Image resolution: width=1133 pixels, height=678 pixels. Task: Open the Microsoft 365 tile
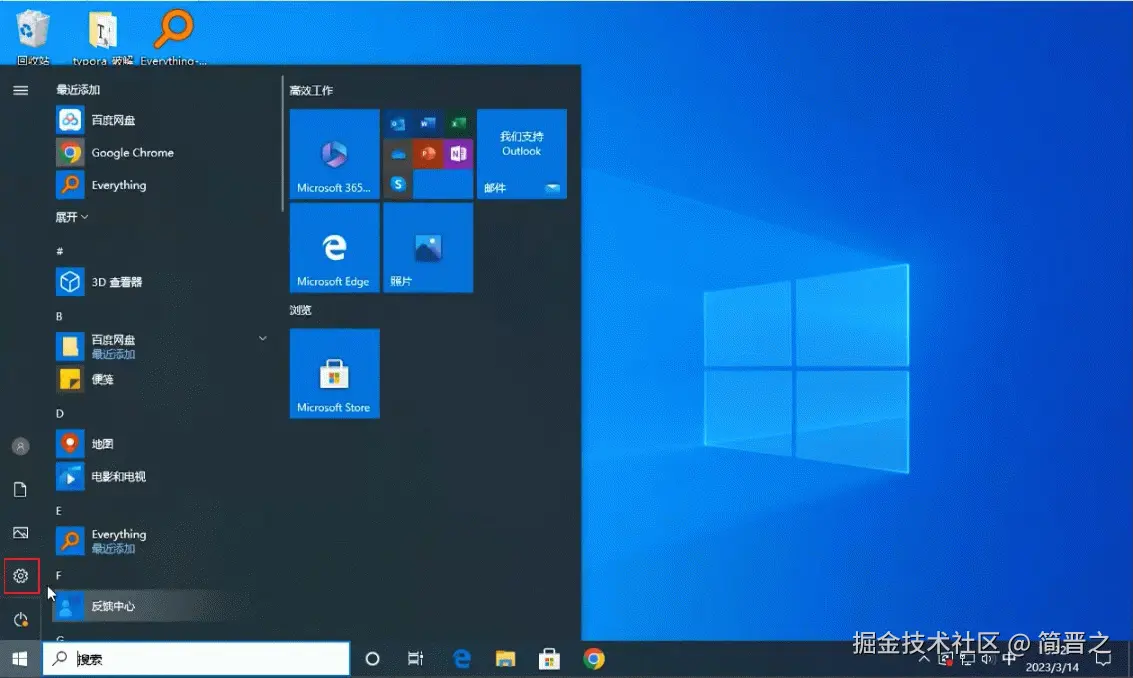pyautogui.click(x=335, y=154)
